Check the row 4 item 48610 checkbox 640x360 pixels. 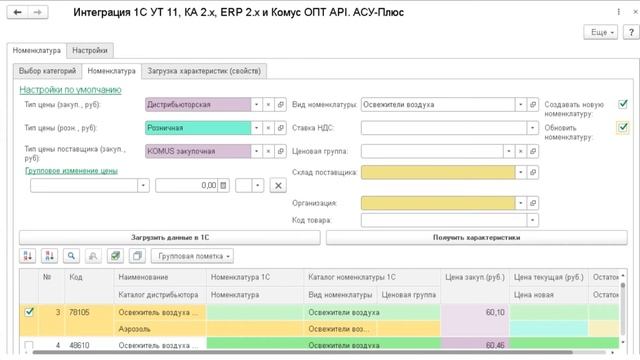pos(29,345)
